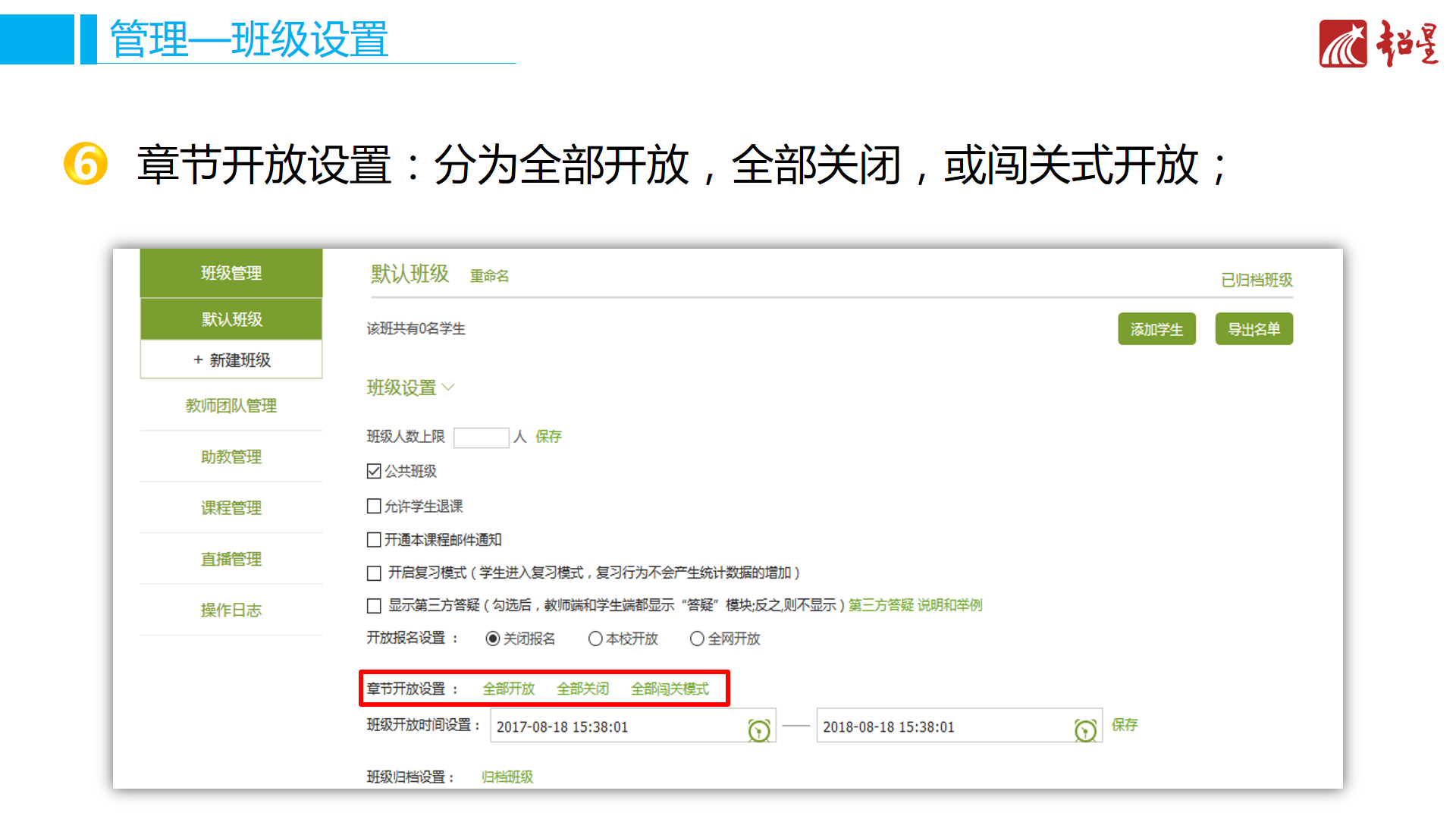The height and width of the screenshot is (819, 1456).
Task: Select 本校开放 radio button
Action: coord(595,639)
